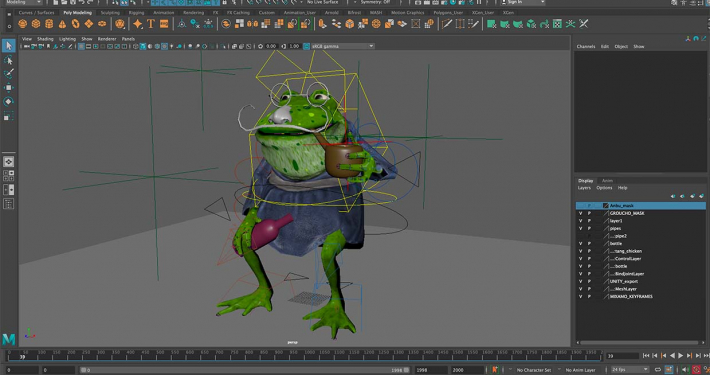The image size is (710, 375).
Task: Select the Rotate tool in toolbox
Action: (8, 101)
